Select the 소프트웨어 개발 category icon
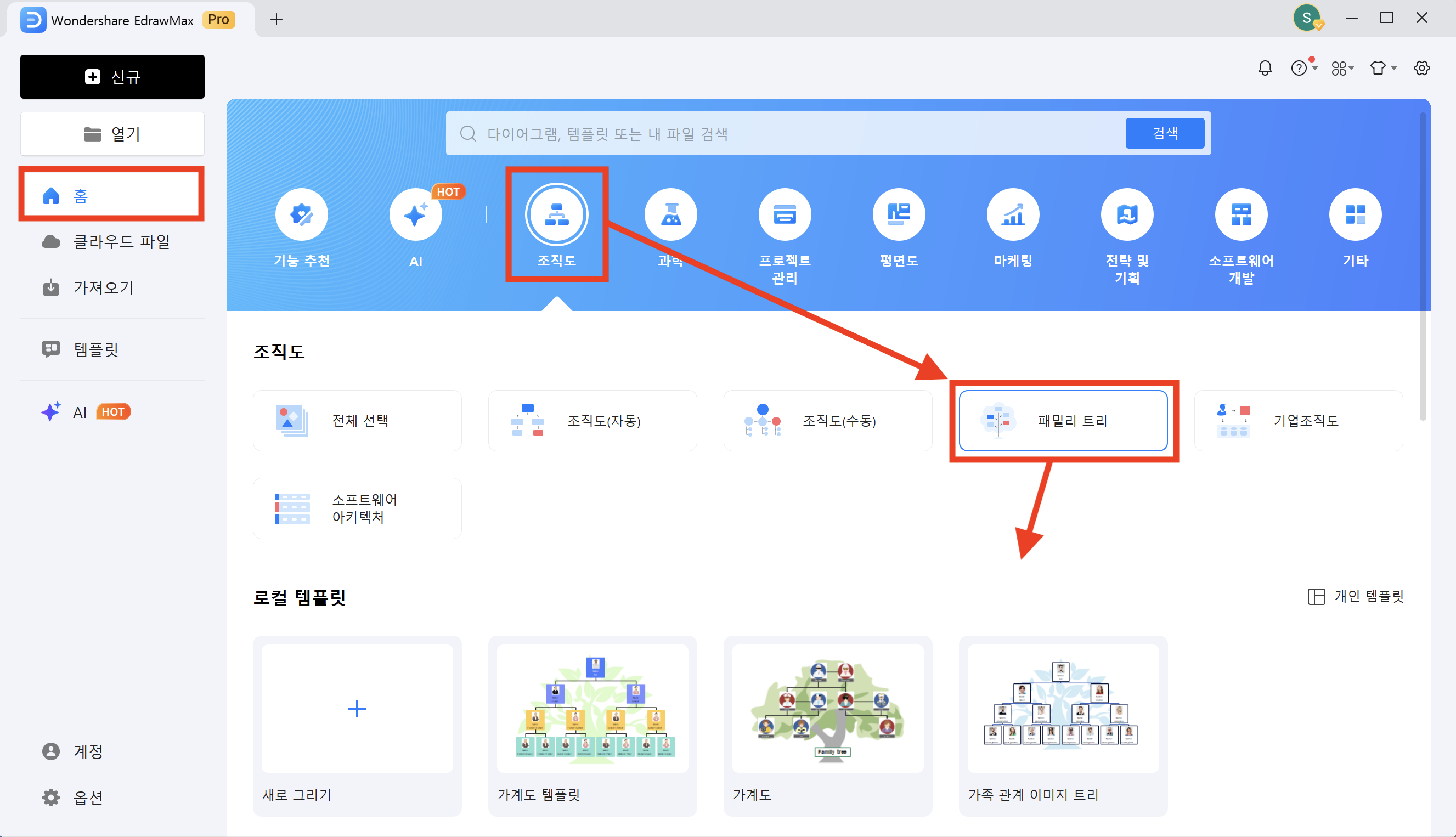Viewport: 1456px width, 837px height. (1241, 214)
